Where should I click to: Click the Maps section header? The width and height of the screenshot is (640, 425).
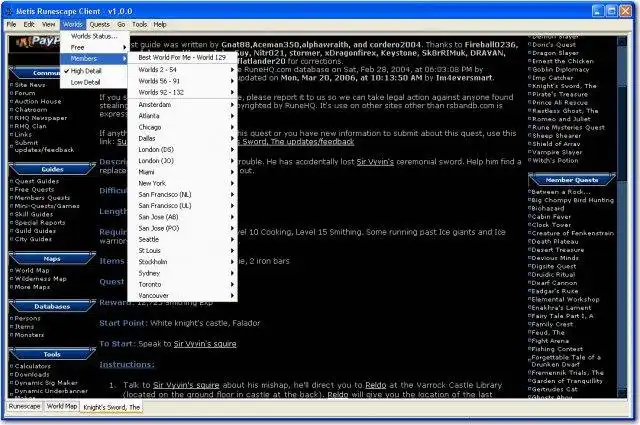pos(52,259)
